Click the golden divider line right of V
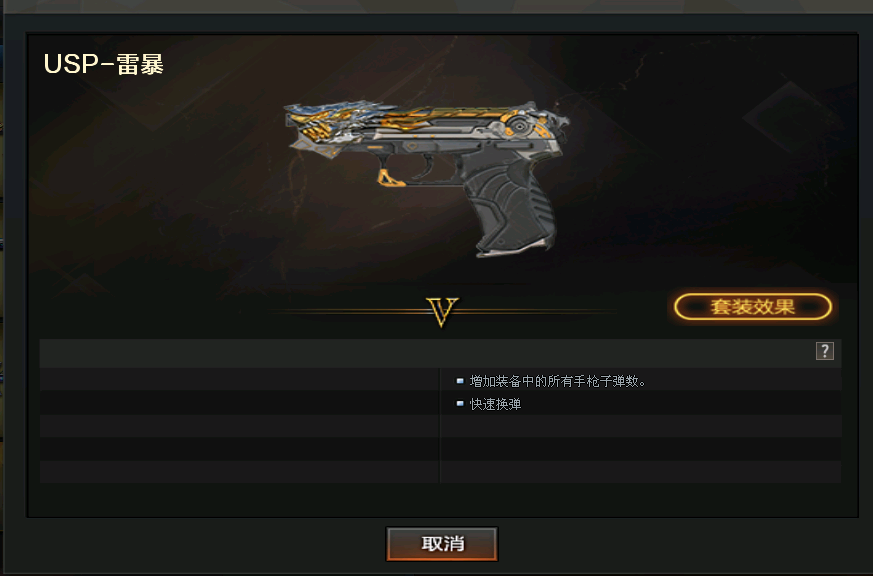Screen dimensions: 873x576 pos(537,311)
